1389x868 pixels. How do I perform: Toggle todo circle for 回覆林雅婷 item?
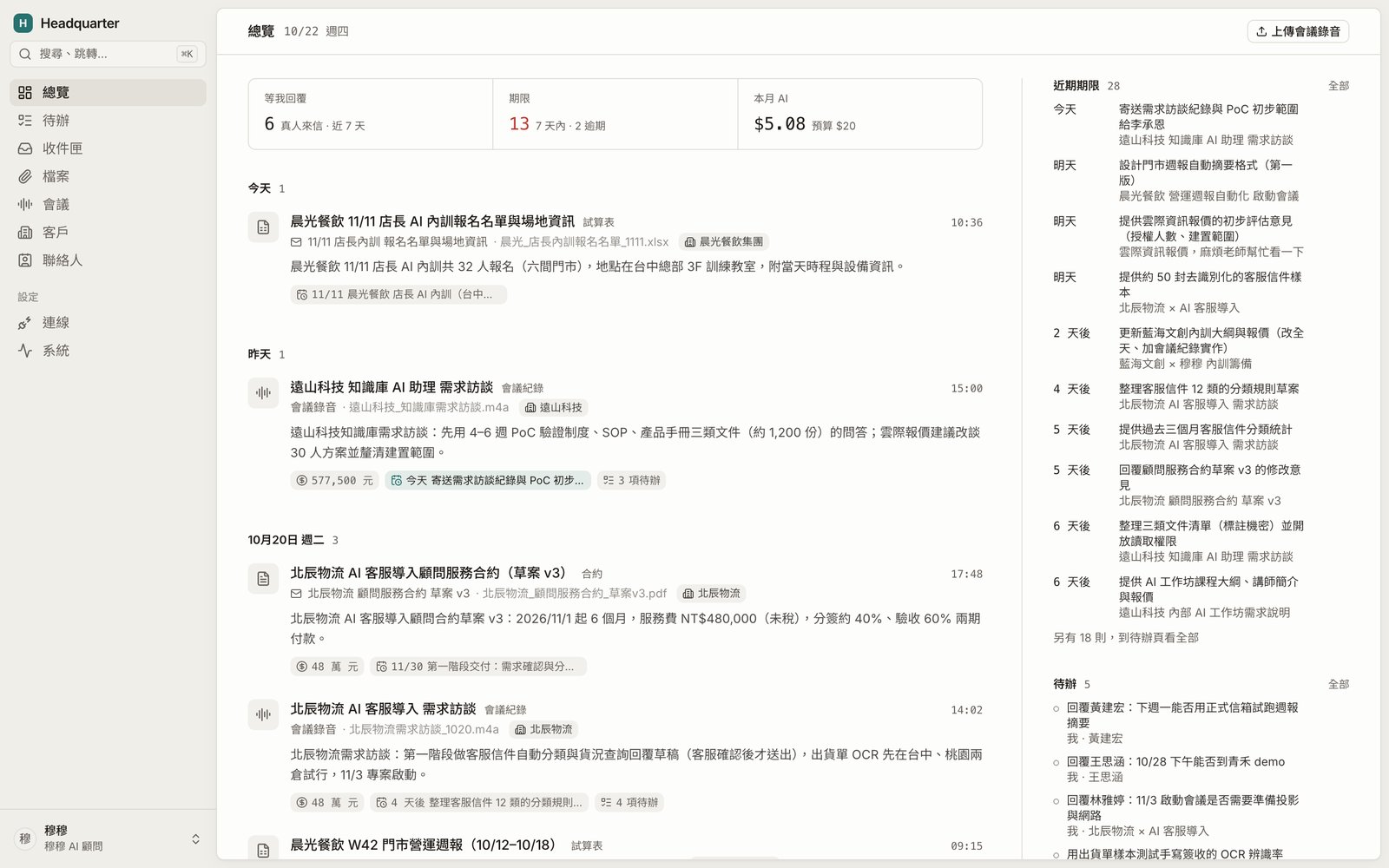point(1057,801)
